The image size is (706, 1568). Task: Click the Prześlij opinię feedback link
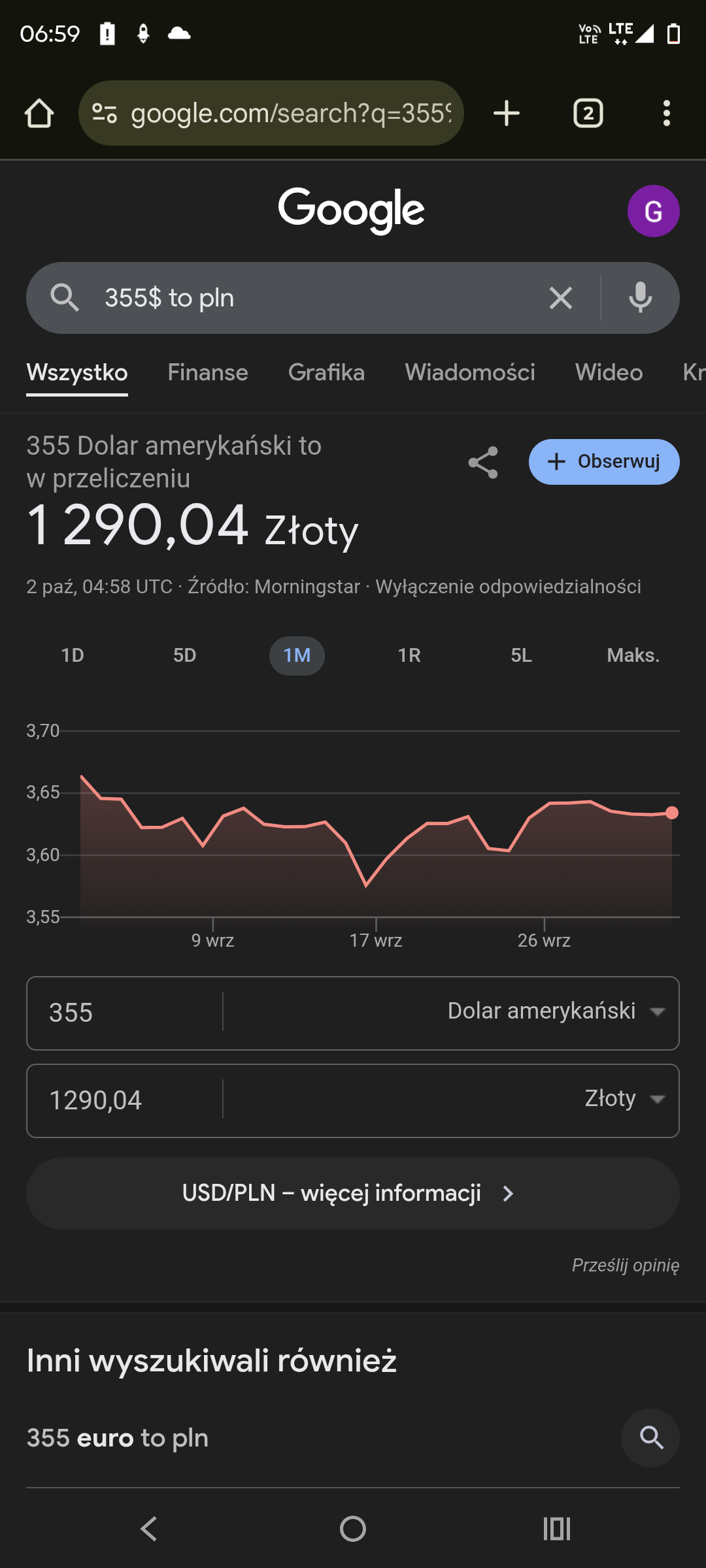point(625,1266)
